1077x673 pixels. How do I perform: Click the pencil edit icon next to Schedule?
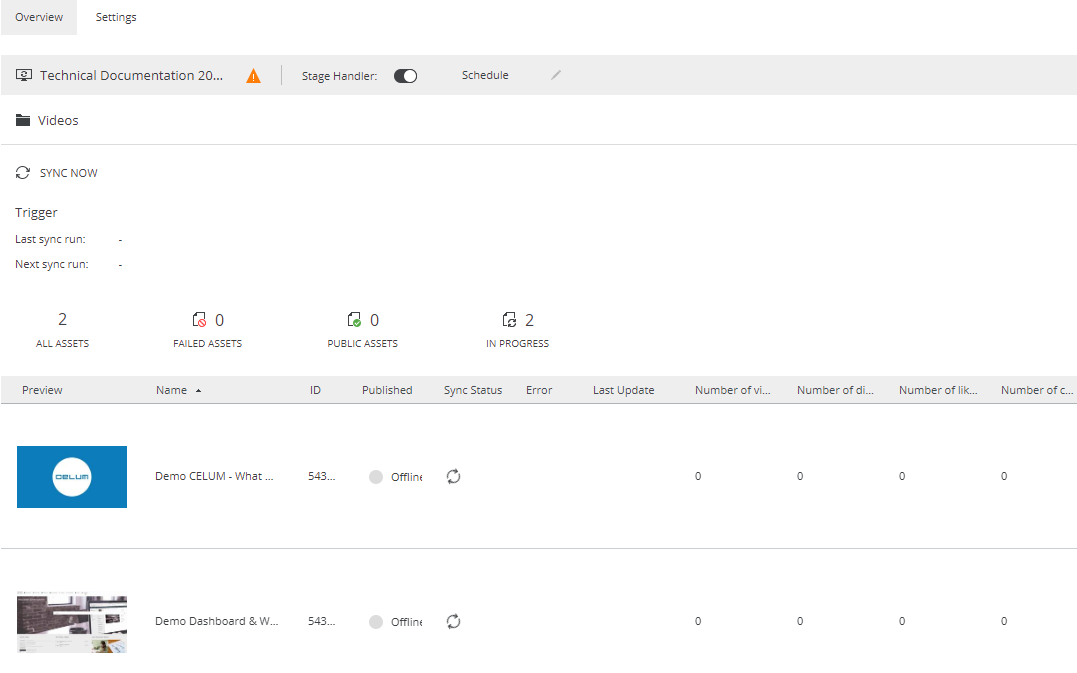click(556, 75)
